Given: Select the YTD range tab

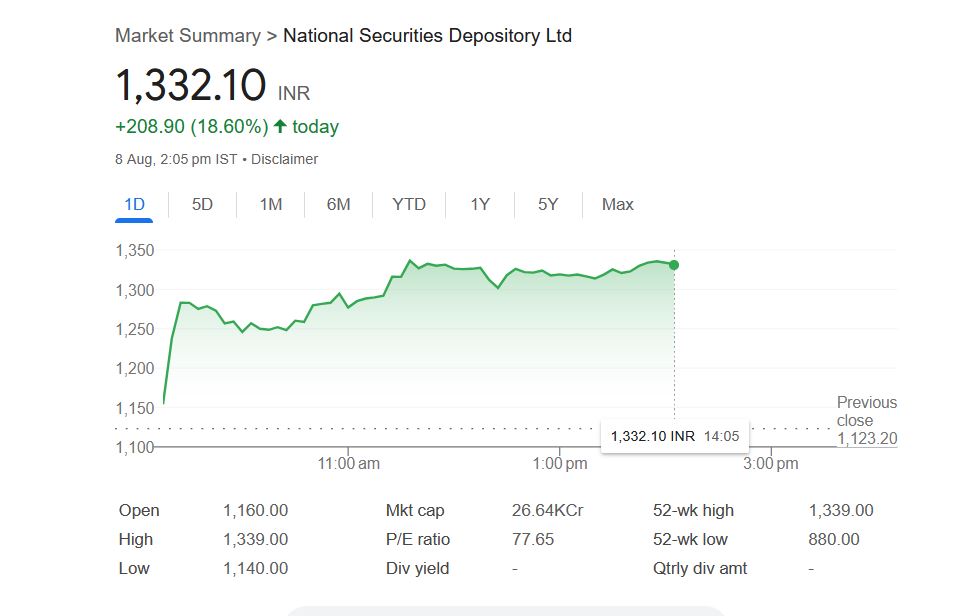Looking at the screenshot, I should [x=408, y=205].
